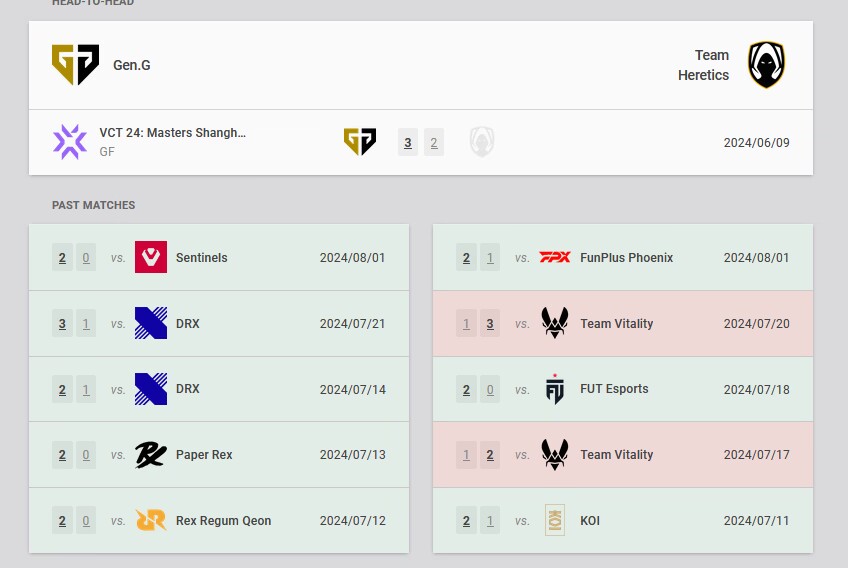Click the Gen.G logo in header
848x568 pixels.
coord(75,64)
